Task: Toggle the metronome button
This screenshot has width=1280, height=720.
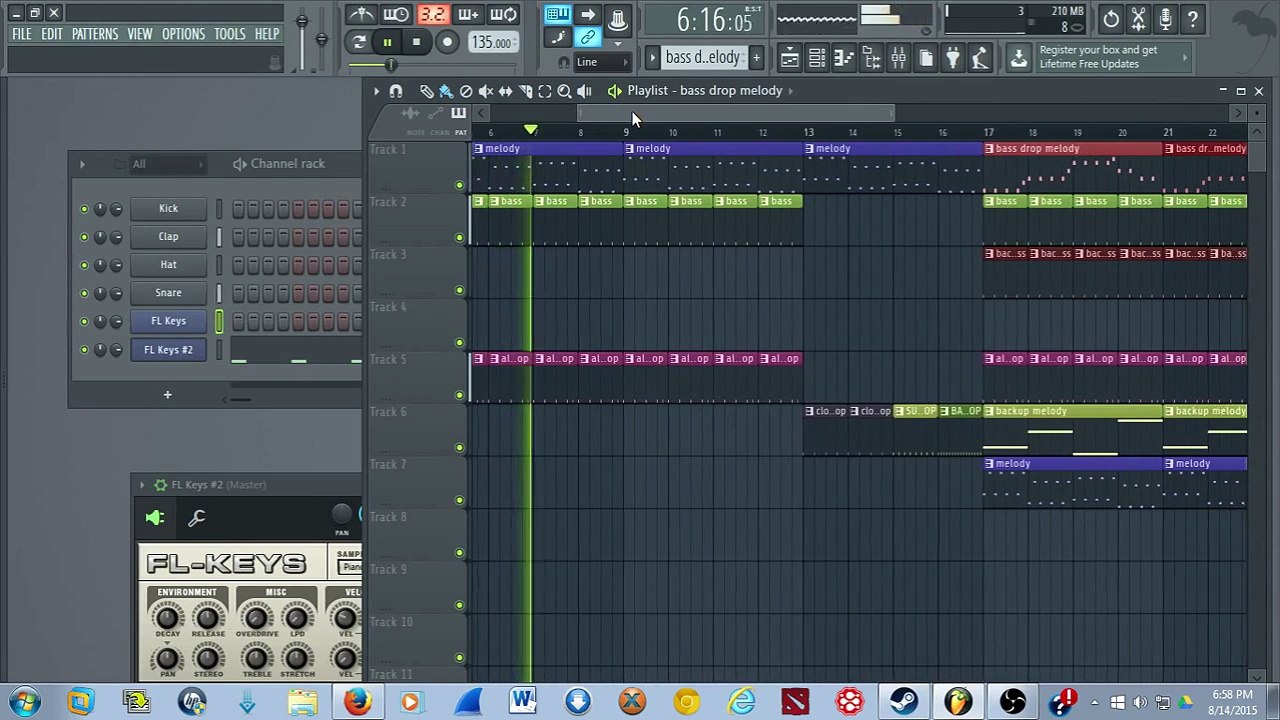Action: pyautogui.click(x=361, y=15)
